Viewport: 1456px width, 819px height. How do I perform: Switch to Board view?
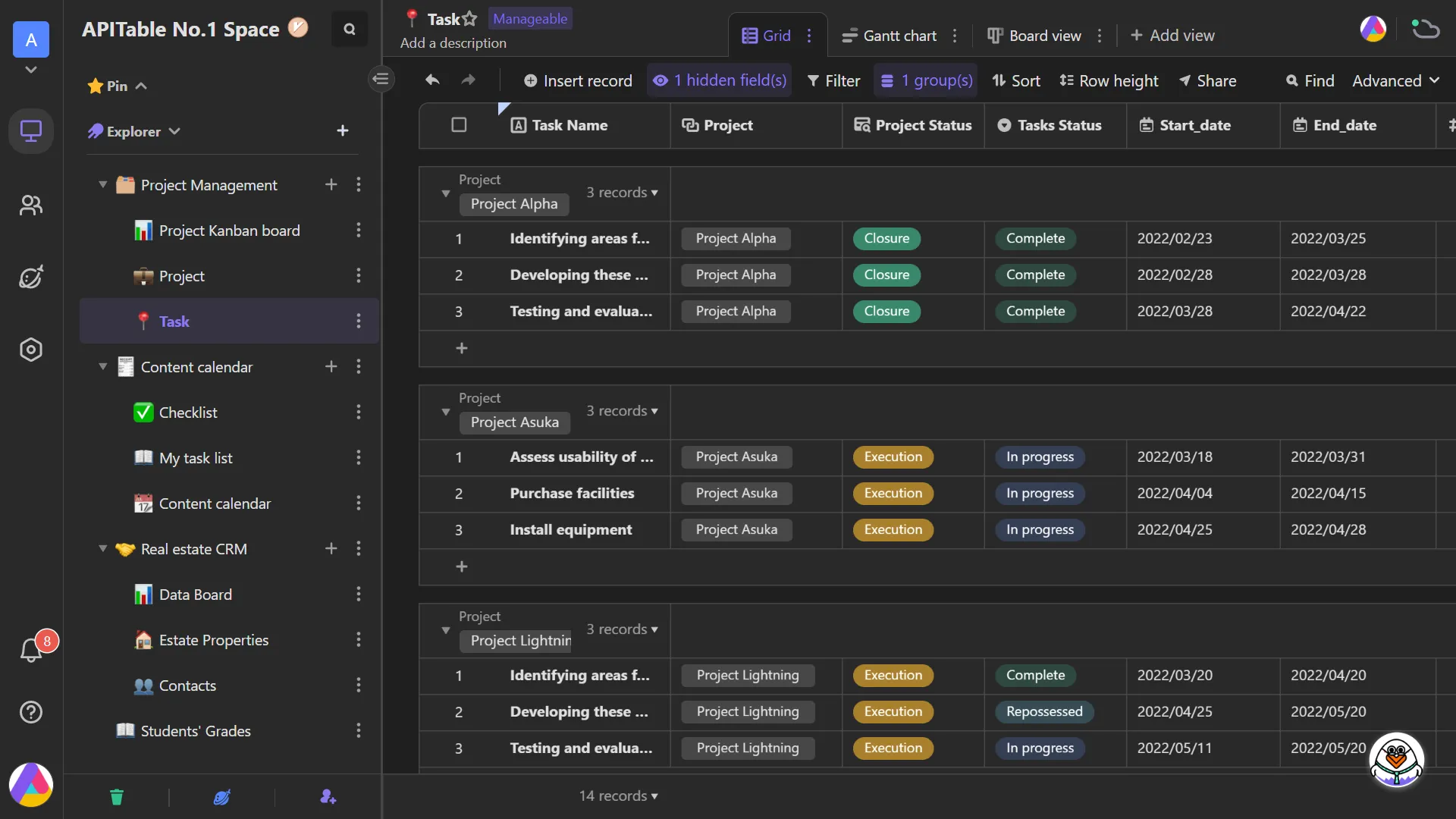tap(1044, 35)
